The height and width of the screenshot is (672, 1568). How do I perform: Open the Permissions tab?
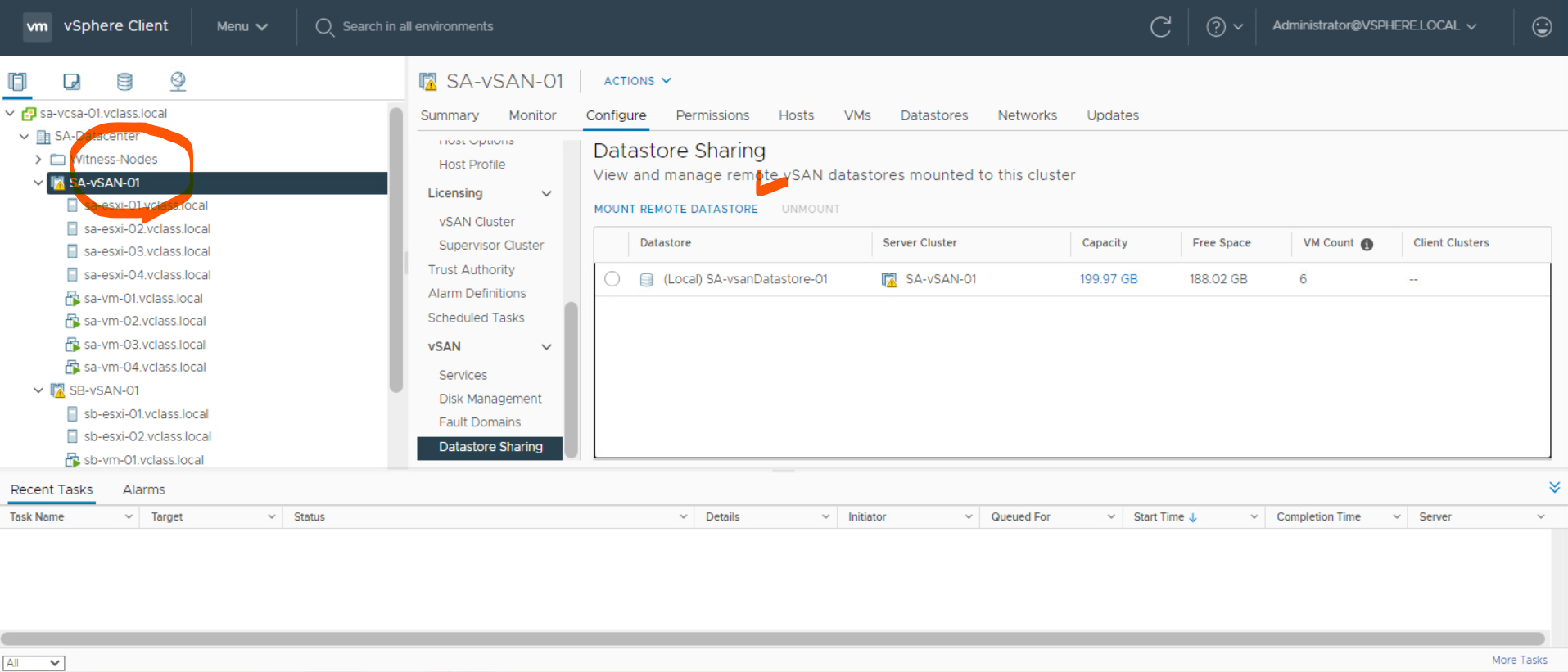(x=712, y=115)
